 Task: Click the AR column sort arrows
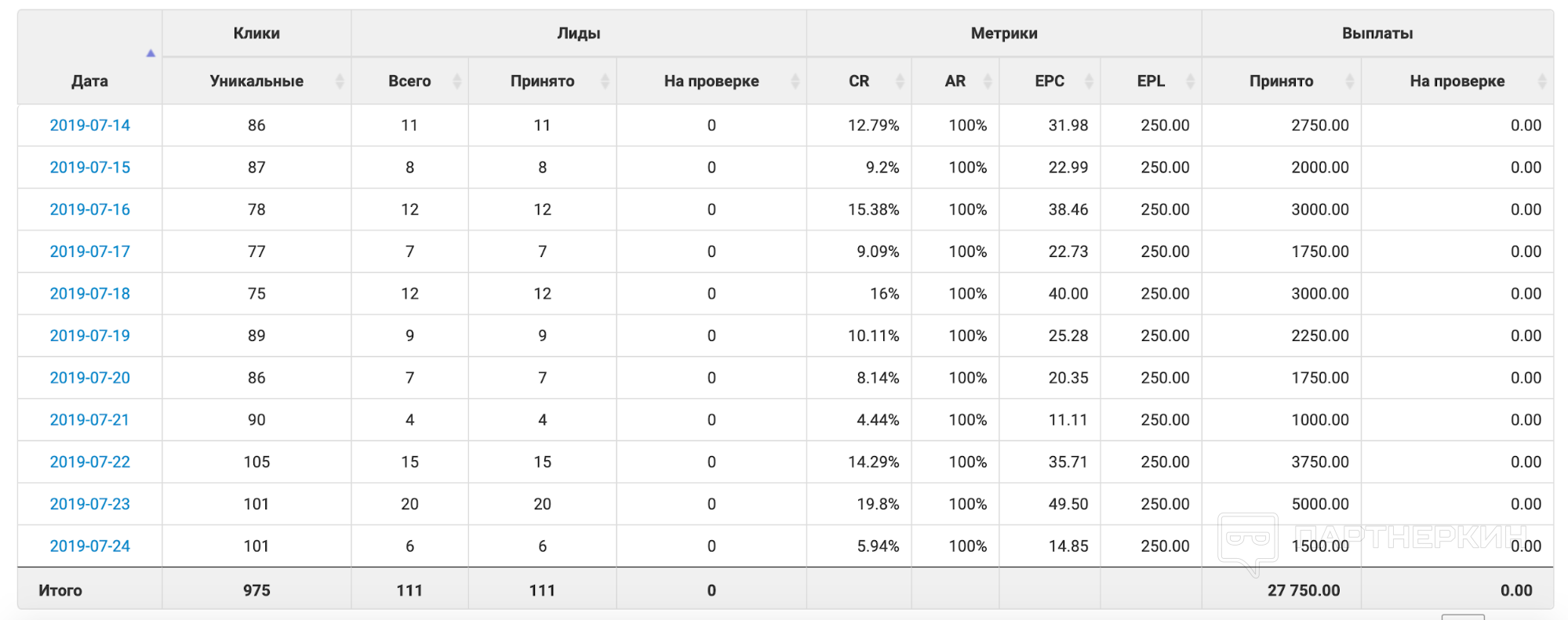click(988, 81)
